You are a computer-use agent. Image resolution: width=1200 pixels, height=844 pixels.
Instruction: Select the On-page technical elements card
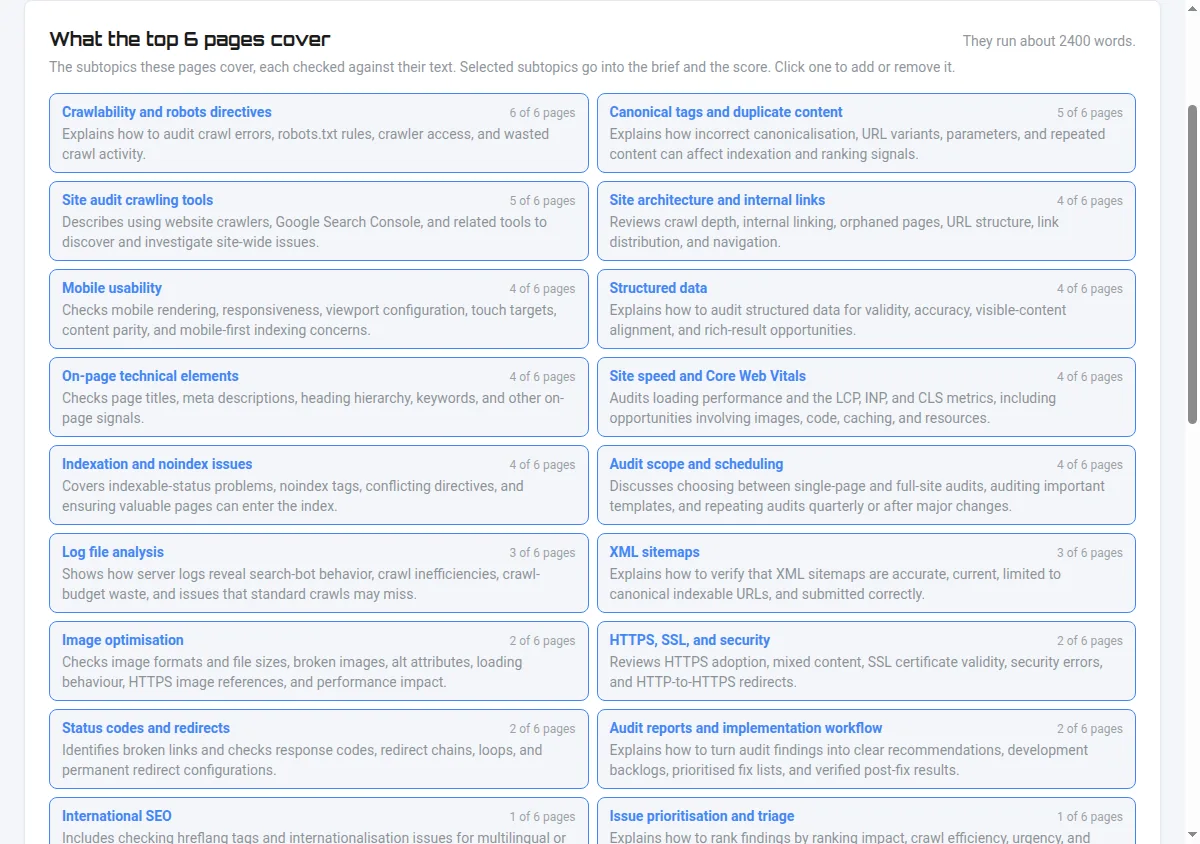coord(318,397)
